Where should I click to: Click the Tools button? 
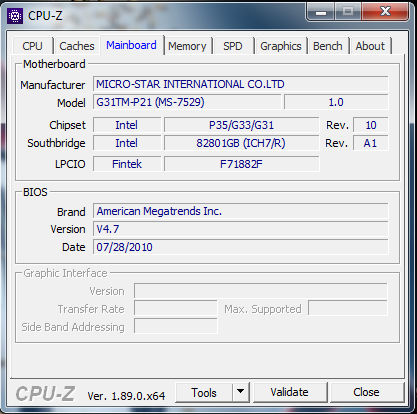pos(204,392)
